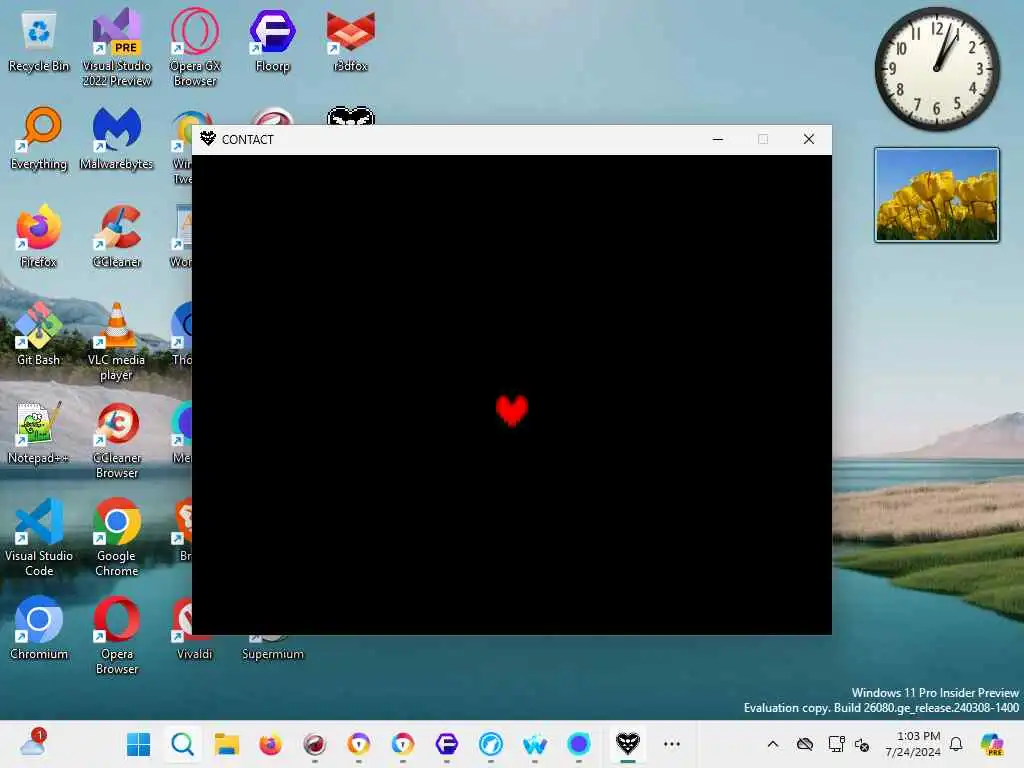
Task: Open the Recycle Bin desktop icon
Action: tap(39, 40)
